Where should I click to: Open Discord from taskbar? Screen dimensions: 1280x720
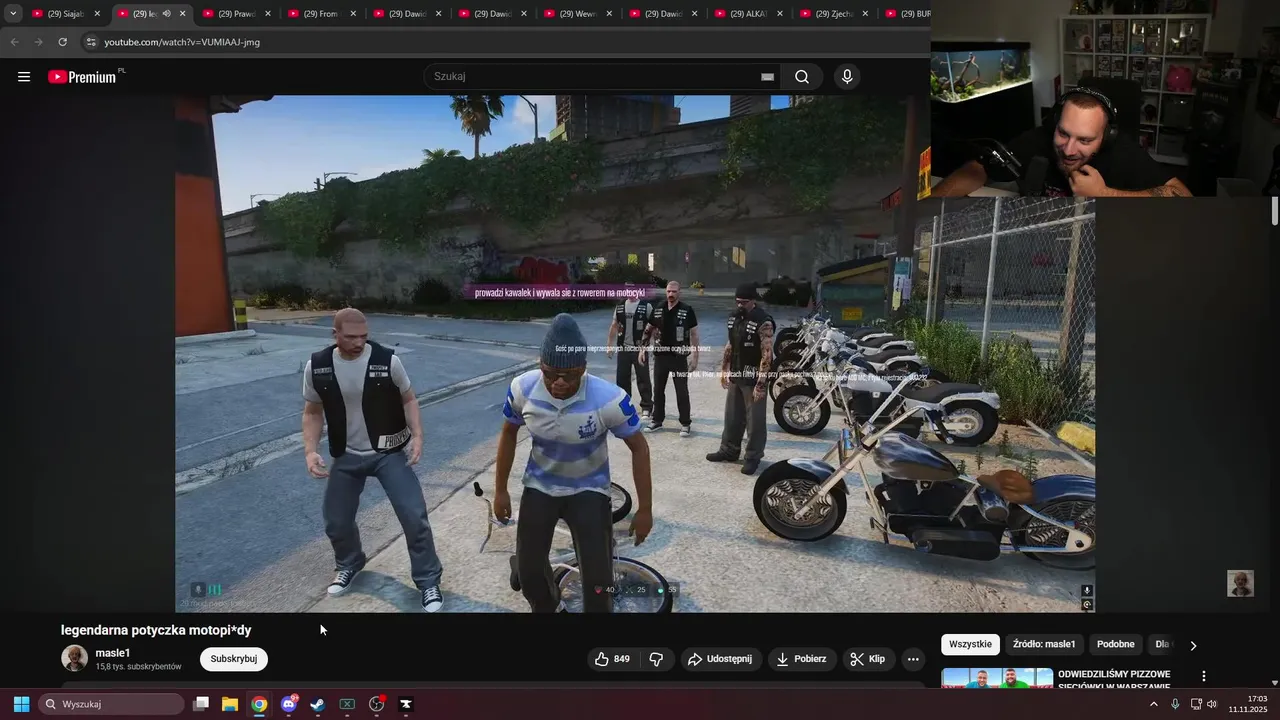point(289,704)
